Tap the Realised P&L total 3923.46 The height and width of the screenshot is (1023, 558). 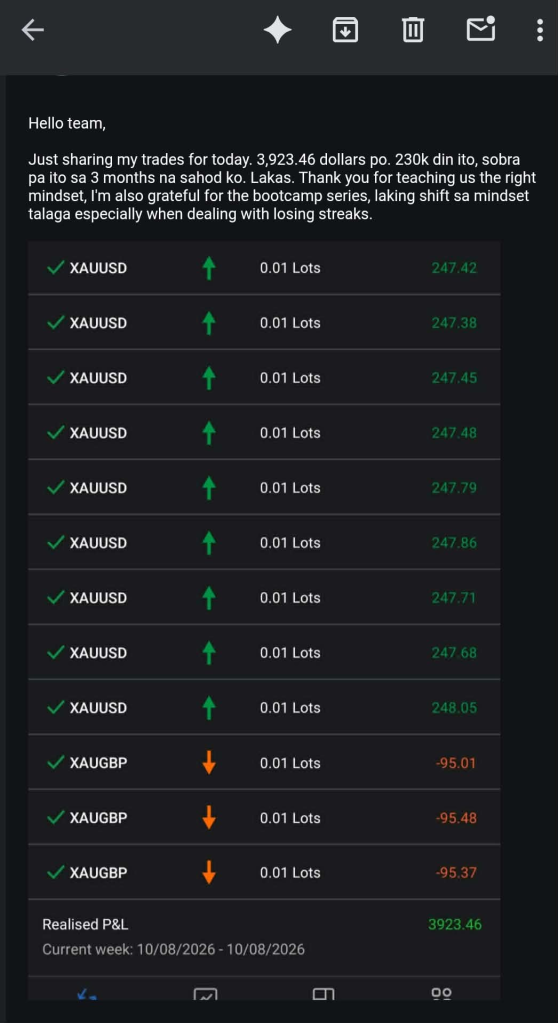[x=455, y=924]
